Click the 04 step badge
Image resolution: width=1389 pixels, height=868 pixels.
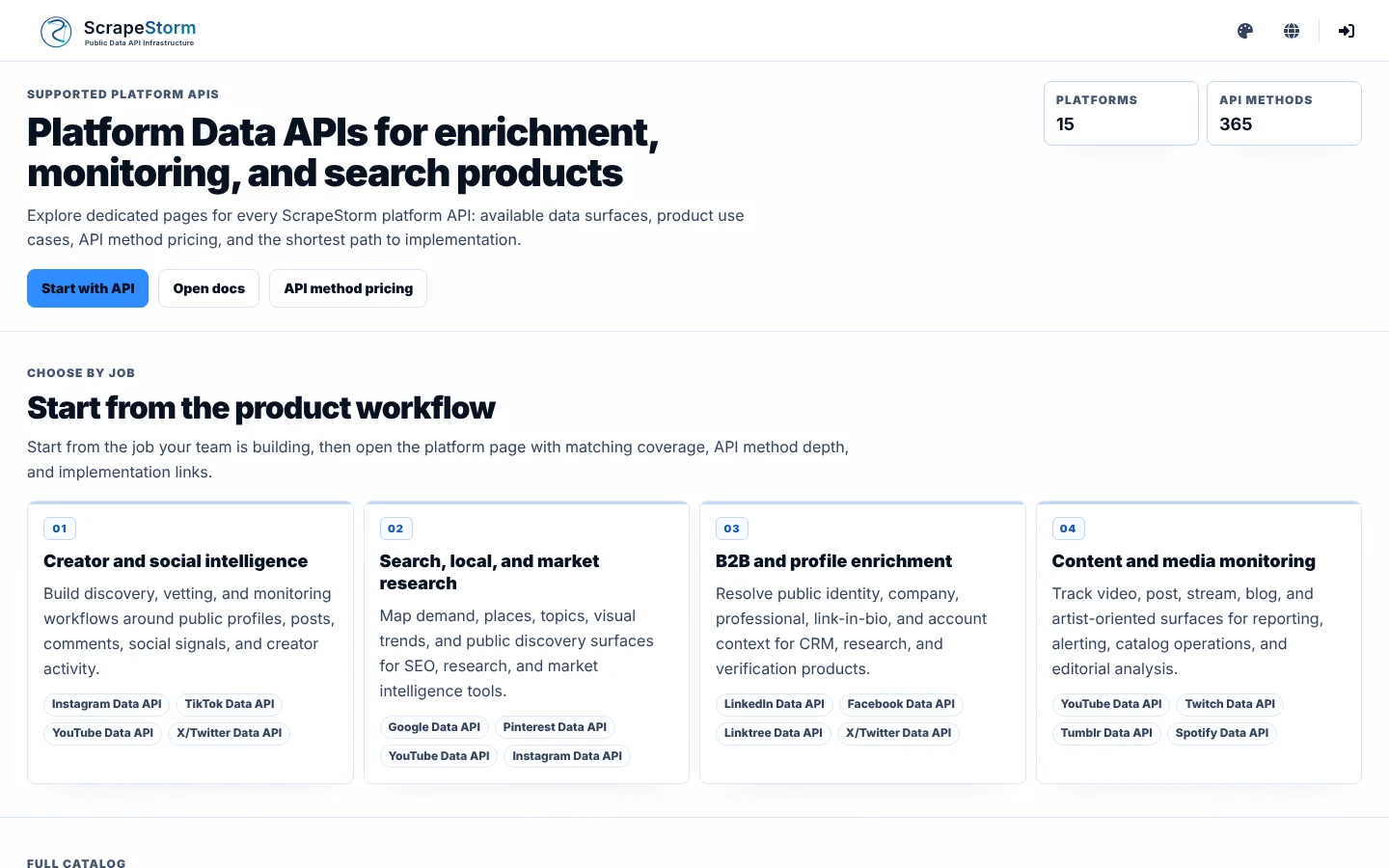point(1068,529)
